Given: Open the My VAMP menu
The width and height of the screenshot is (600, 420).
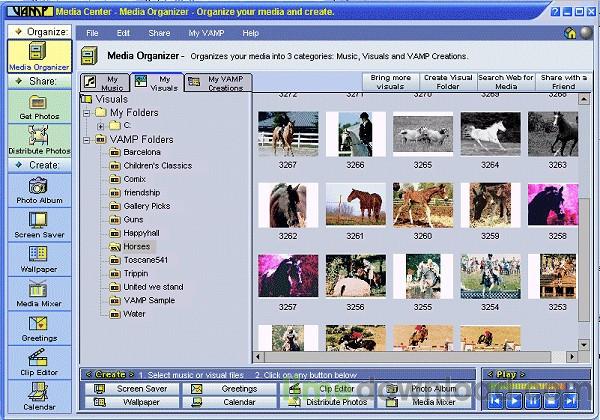Looking at the screenshot, I should tap(205, 33).
